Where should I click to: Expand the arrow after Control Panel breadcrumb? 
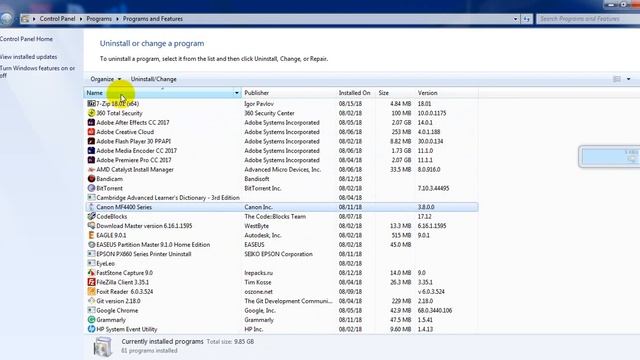81,19
